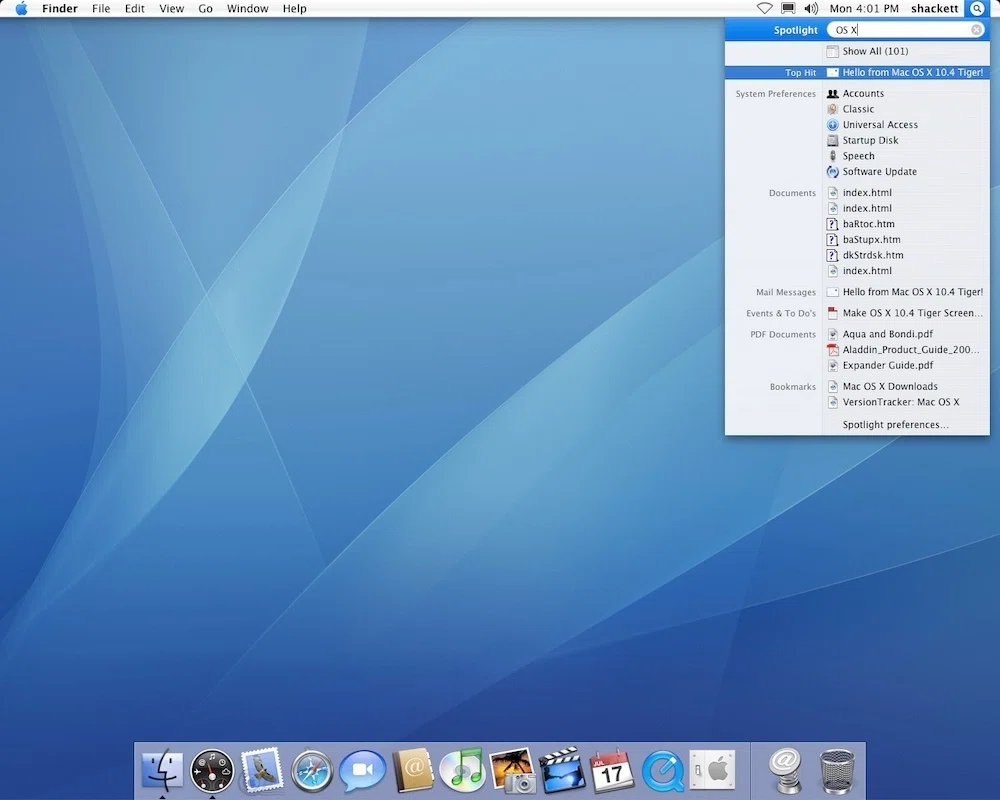The width and height of the screenshot is (1000, 800).
Task: Open the Window menu
Action: pos(247,8)
